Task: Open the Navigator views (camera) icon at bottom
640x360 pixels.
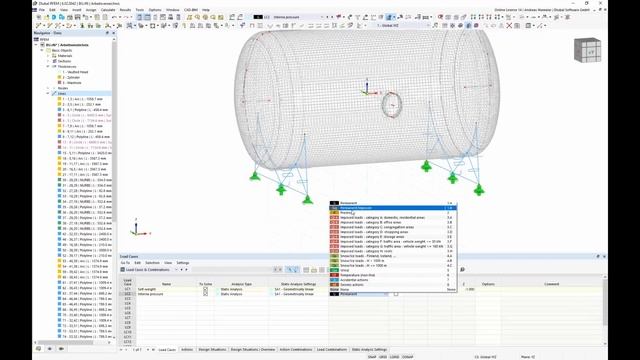Action: pos(61,349)
